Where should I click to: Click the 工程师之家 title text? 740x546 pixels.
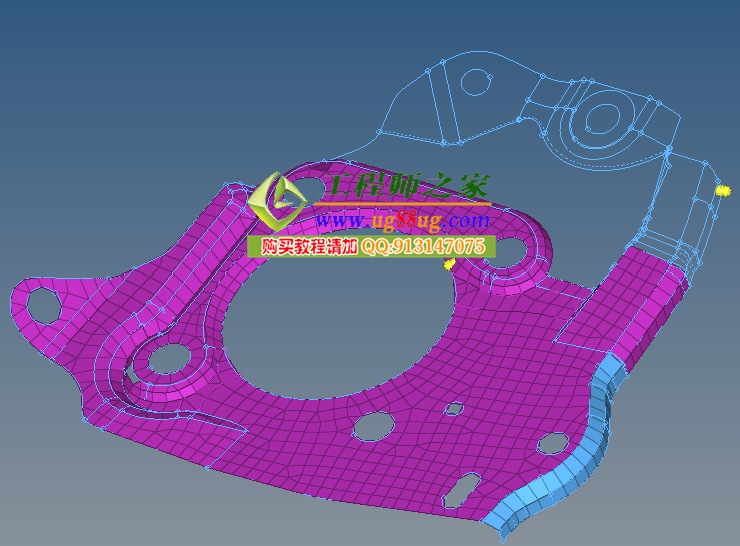point(410,186)
